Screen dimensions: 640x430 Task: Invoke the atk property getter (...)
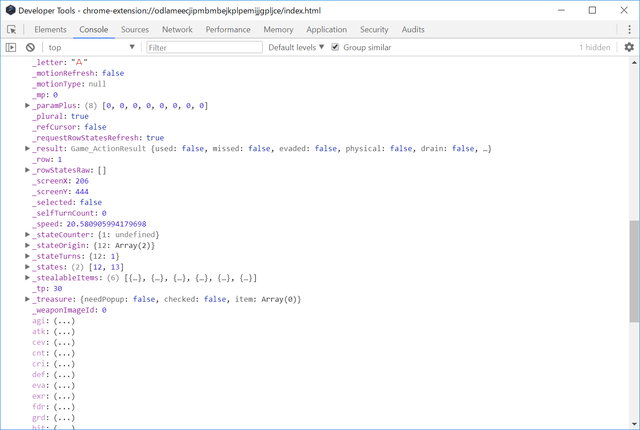(x=64, y=332)
